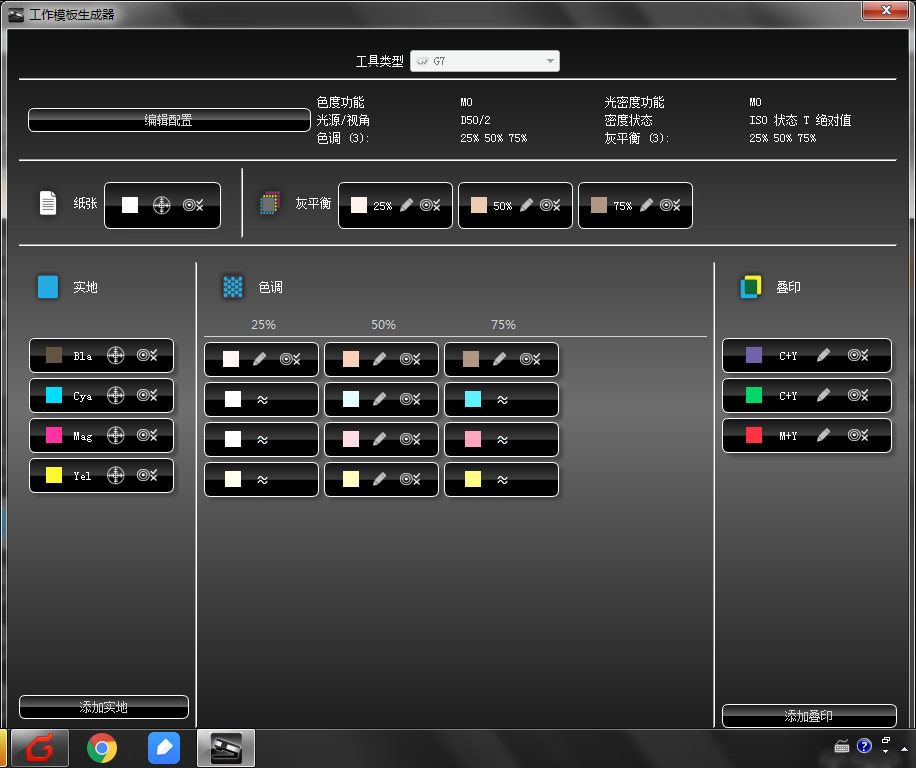
Task: Click the Mag magenta color swatch
Action: (x=54, y=435)
